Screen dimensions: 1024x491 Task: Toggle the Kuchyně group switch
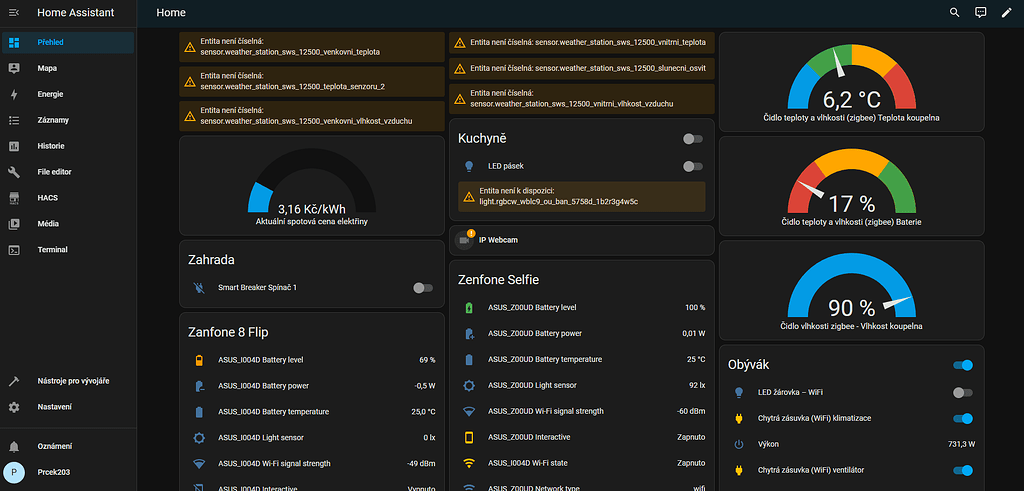(x=692, y=139)
